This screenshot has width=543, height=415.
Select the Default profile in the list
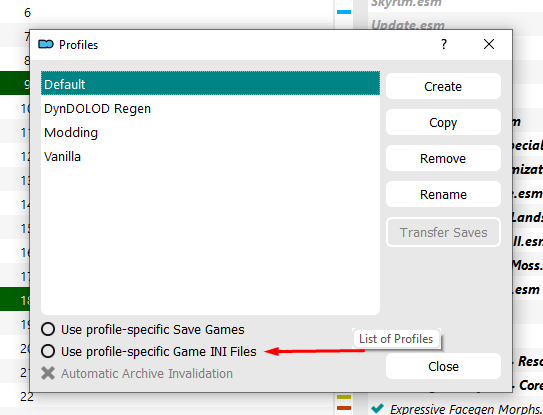pos(210,83)
